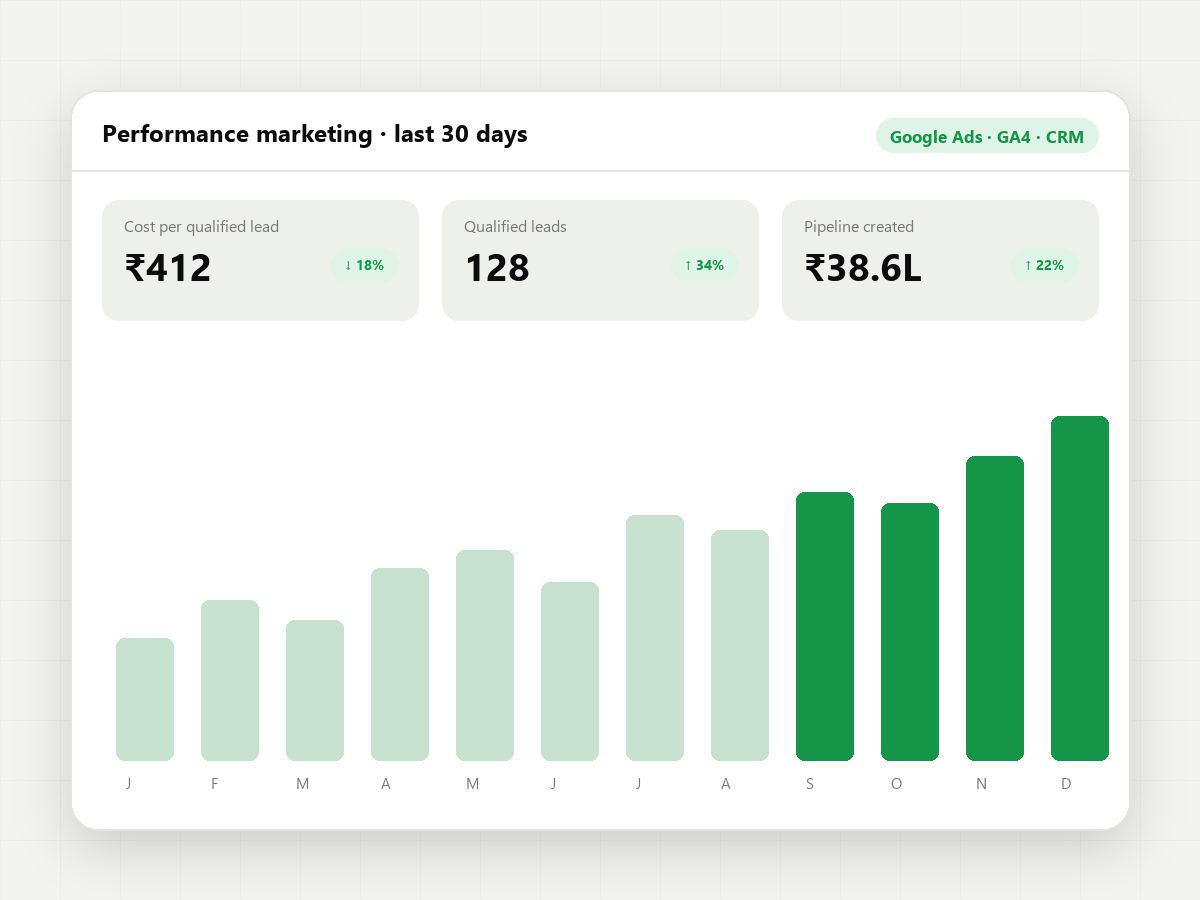Open the Pipeline created card
The image size is (1200, 900).
(940, 260)
